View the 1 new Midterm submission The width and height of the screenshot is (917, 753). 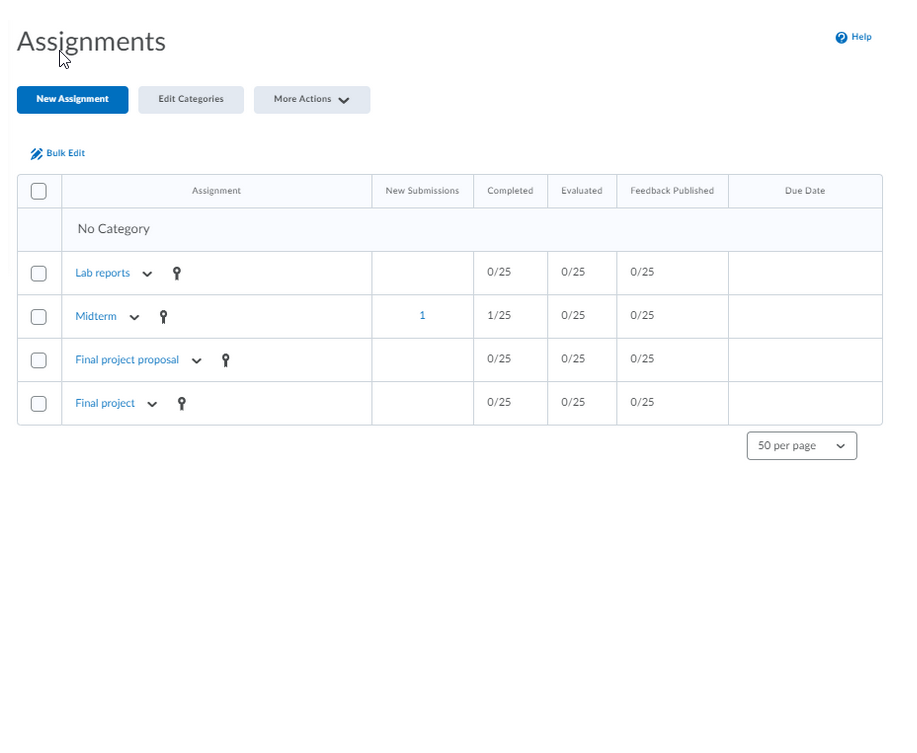[422, 316]
